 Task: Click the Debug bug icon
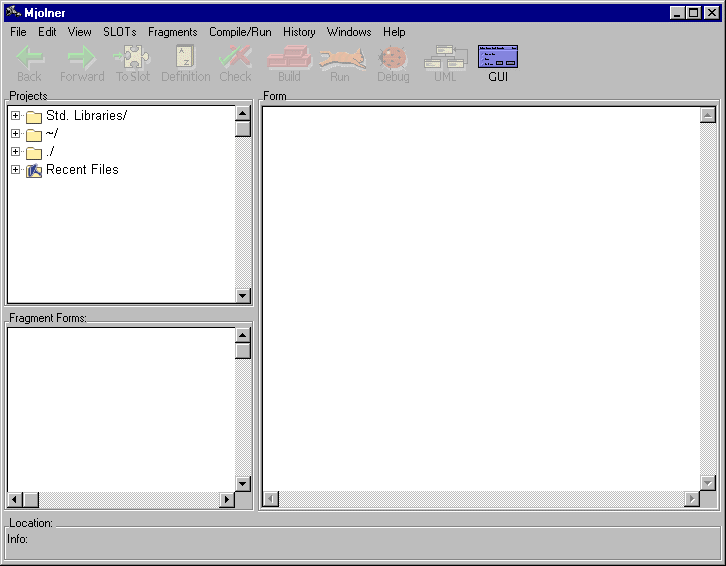click(x=393, y=58)
